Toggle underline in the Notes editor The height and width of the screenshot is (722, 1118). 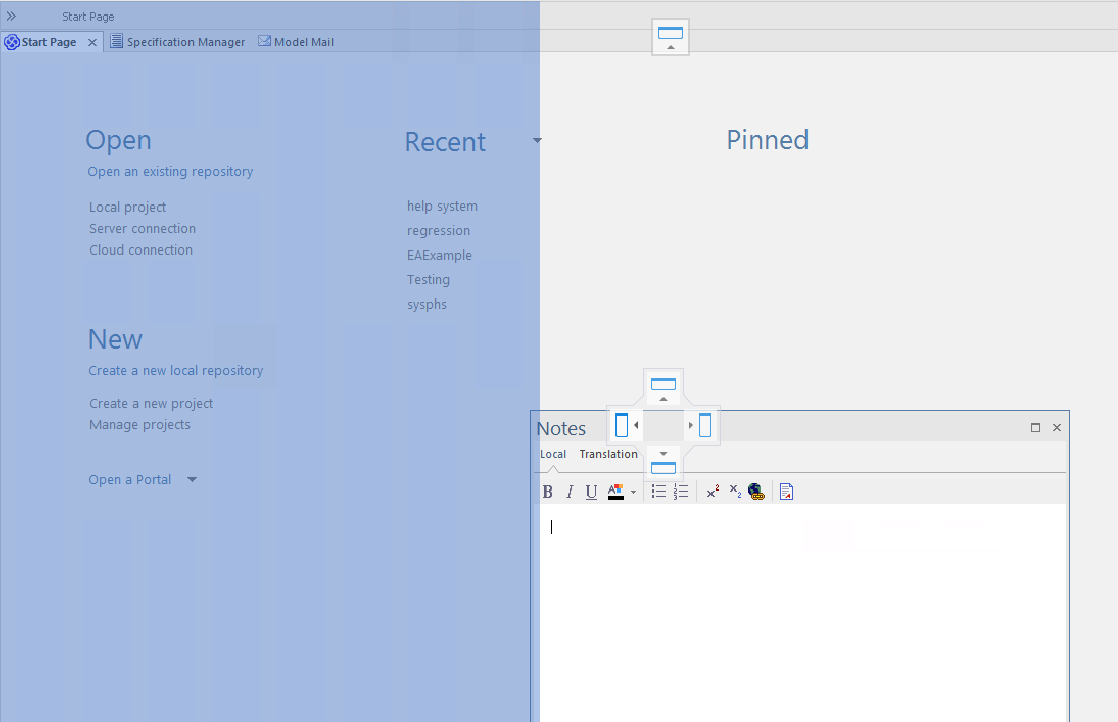[x=591, y=491]
